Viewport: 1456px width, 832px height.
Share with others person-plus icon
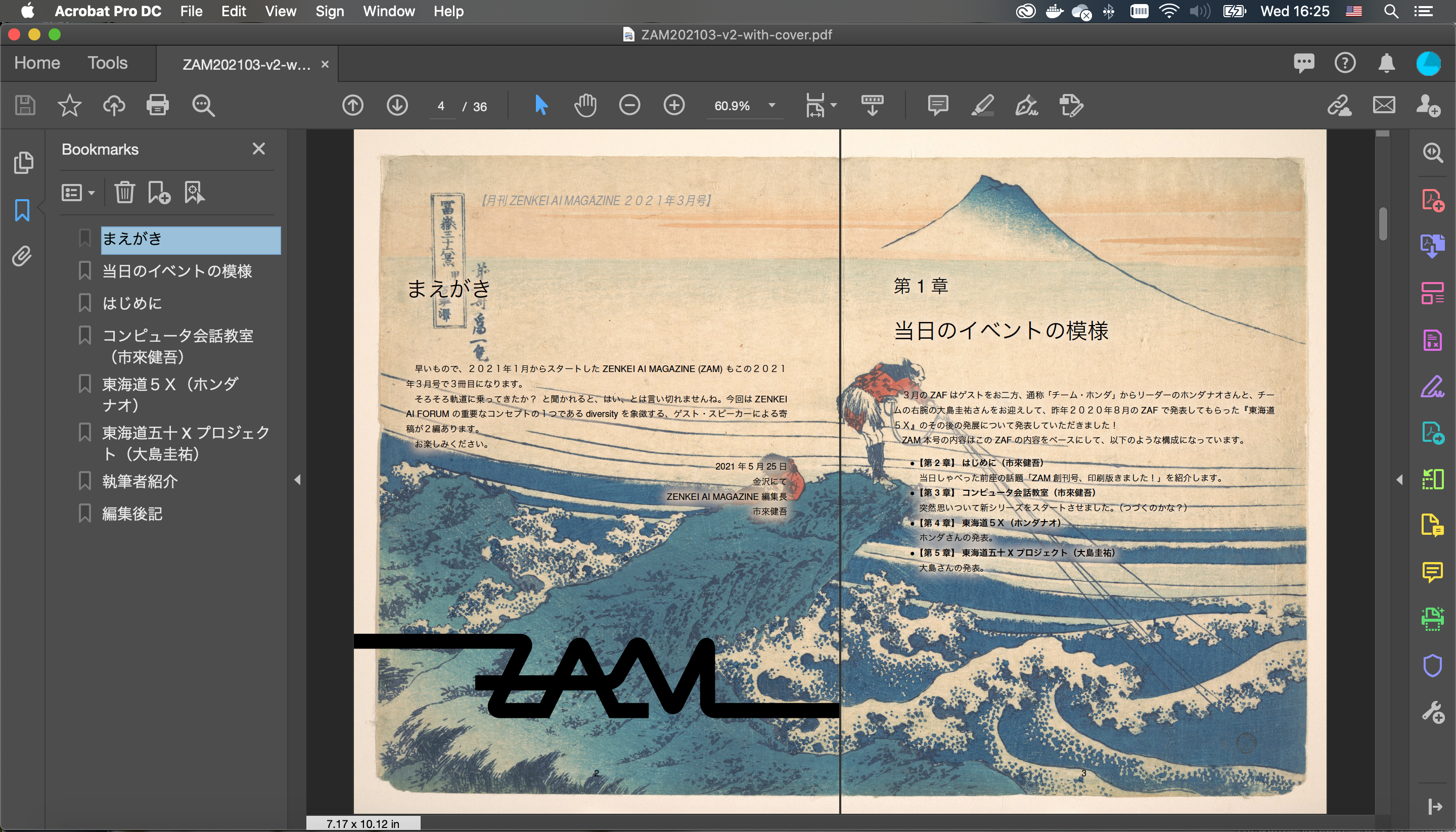[1428, 106]
